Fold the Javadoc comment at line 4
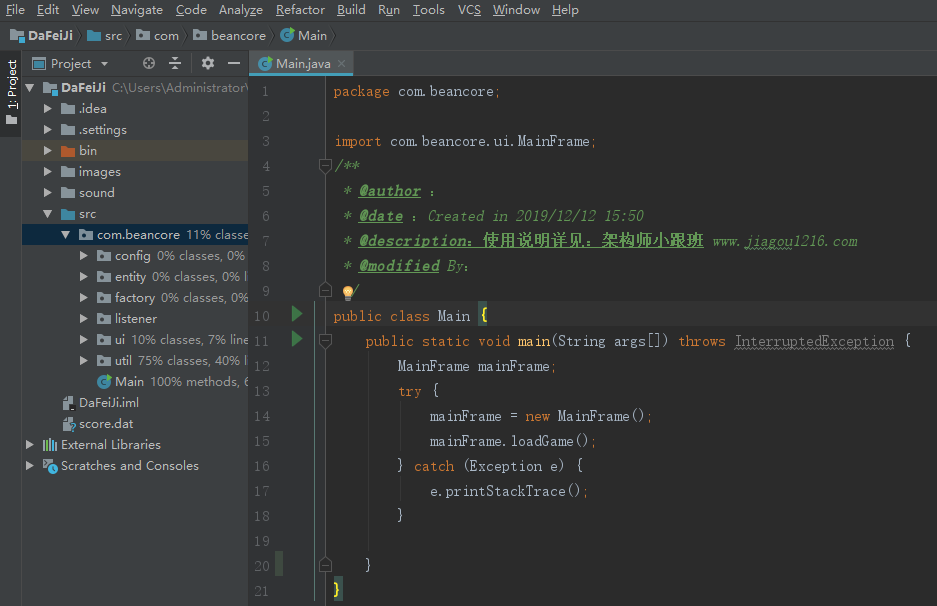The width and height of the screenshot is (937, 606). coord(325,166)
